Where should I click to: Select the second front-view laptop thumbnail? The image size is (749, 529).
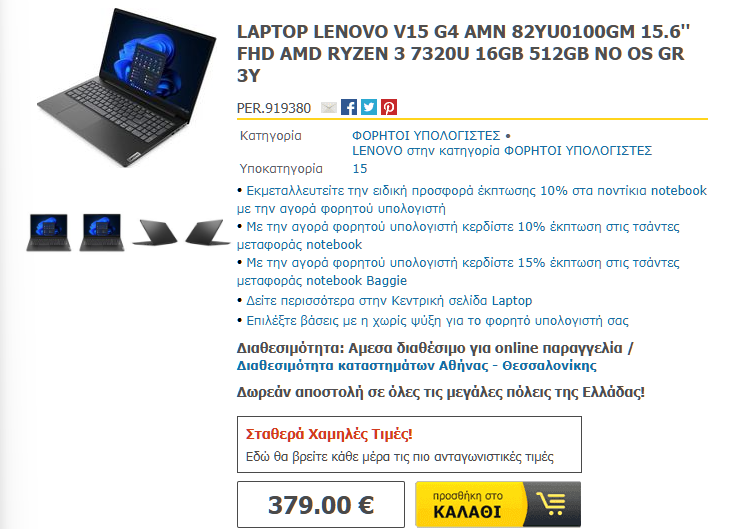(102, 232)
